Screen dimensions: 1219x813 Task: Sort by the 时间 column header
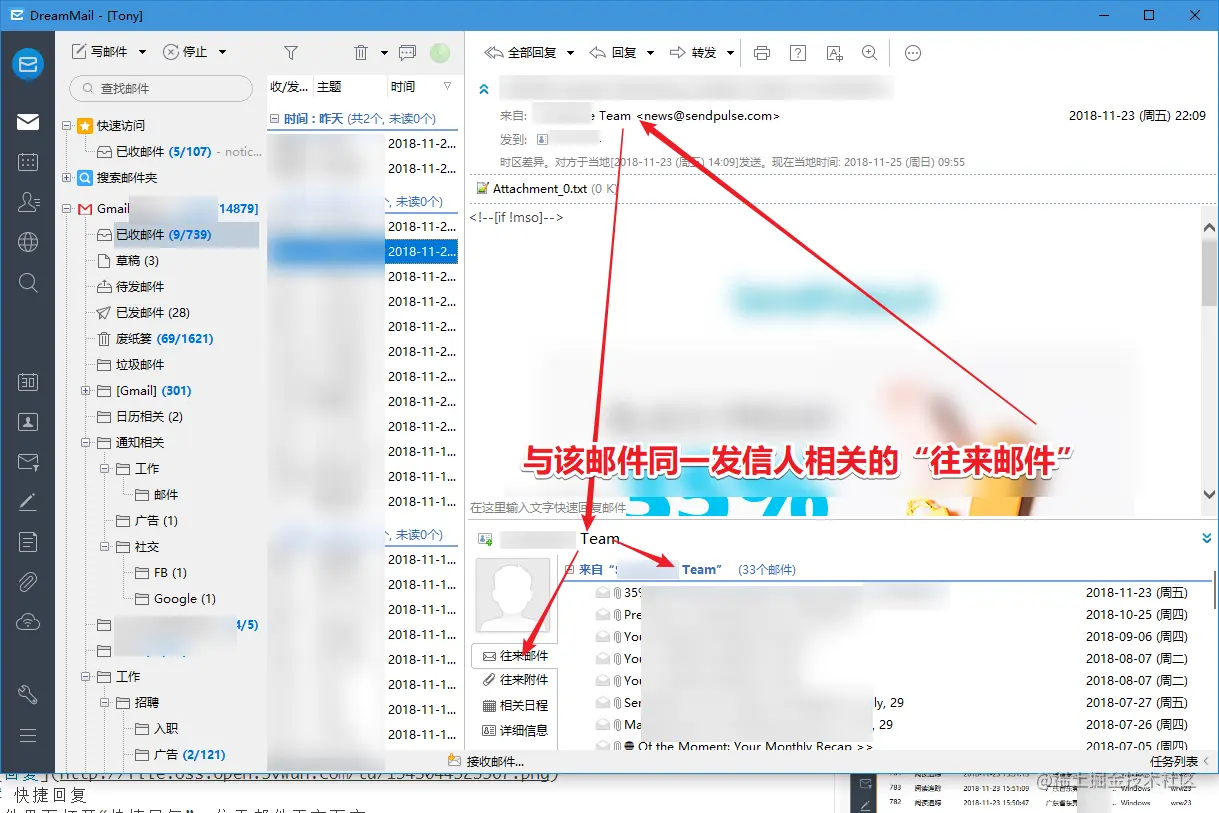click(420, 87)
